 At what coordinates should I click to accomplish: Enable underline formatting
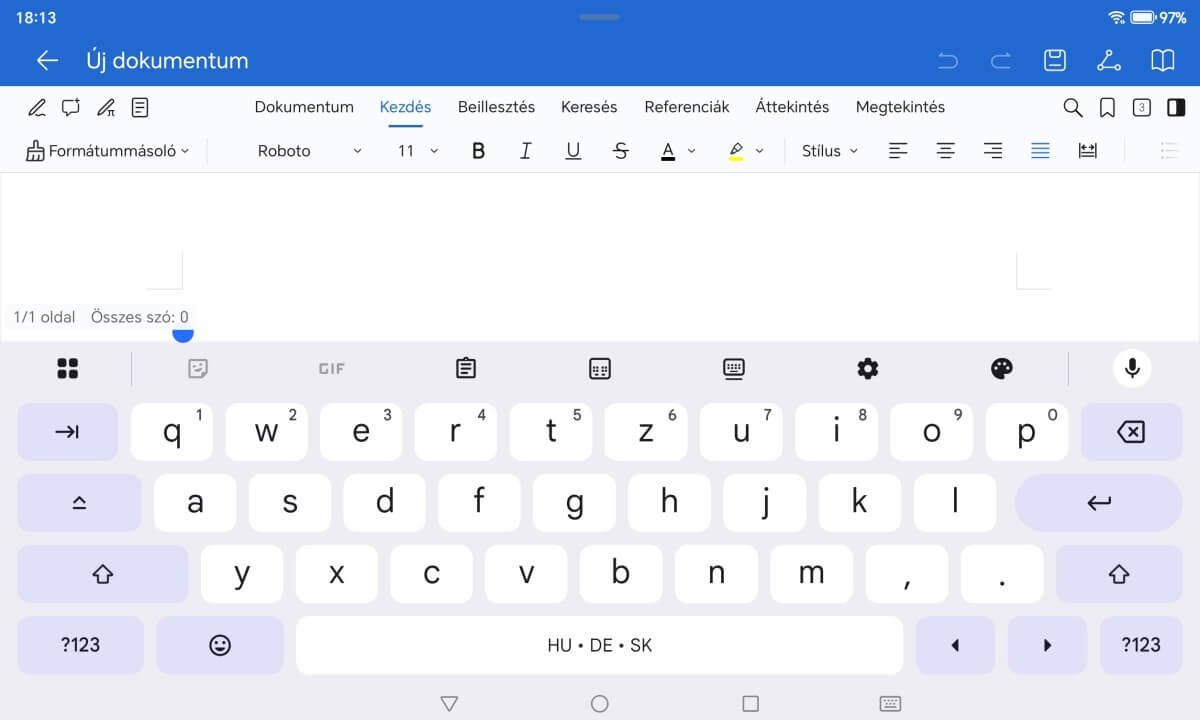point(573,151)
